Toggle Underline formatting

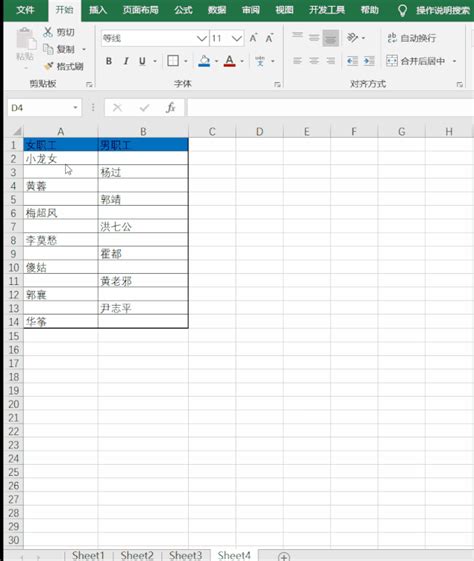point(142,61)
